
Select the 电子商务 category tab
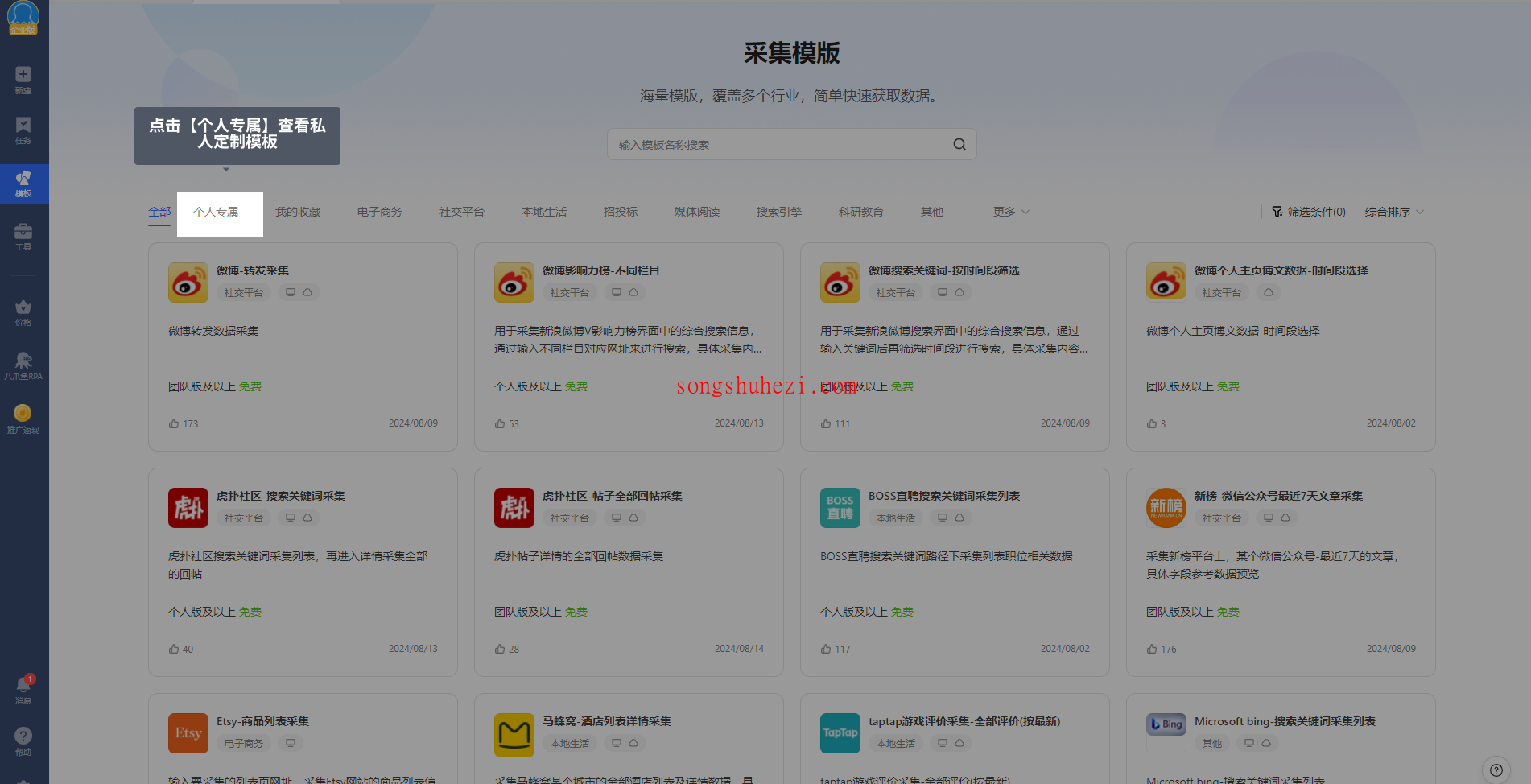[x=380, y=212]
